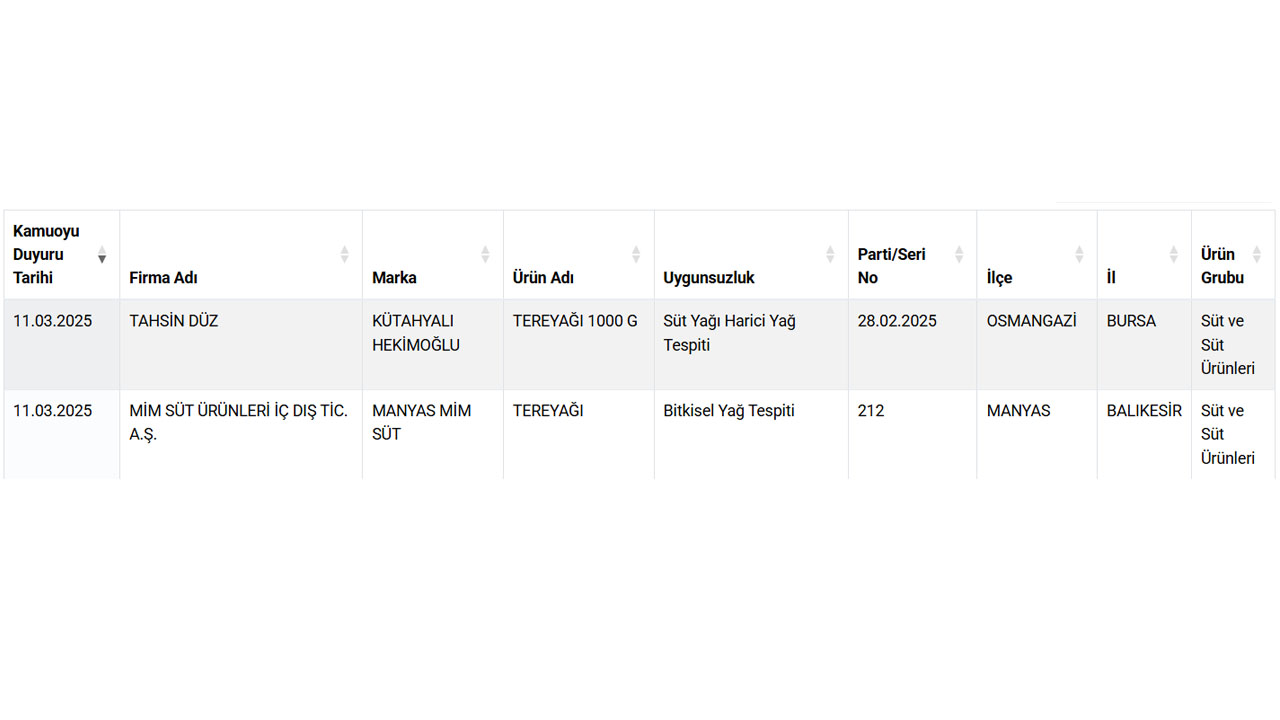Select the Firma Adı column header
1280x720 pixels.
[x=241, y=255]
